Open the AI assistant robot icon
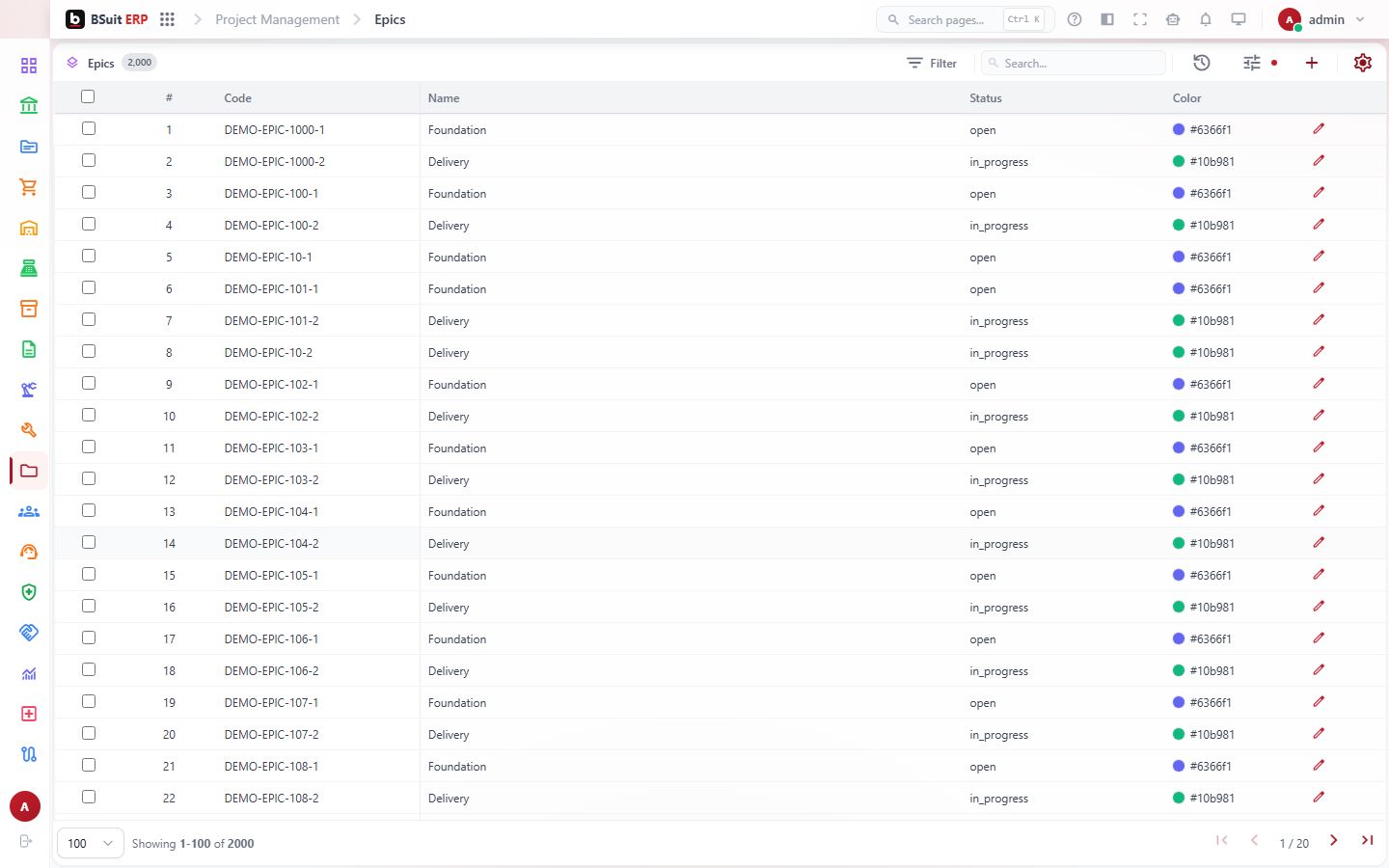This screenshot has height=868, width=1389. coord(1173,19)
